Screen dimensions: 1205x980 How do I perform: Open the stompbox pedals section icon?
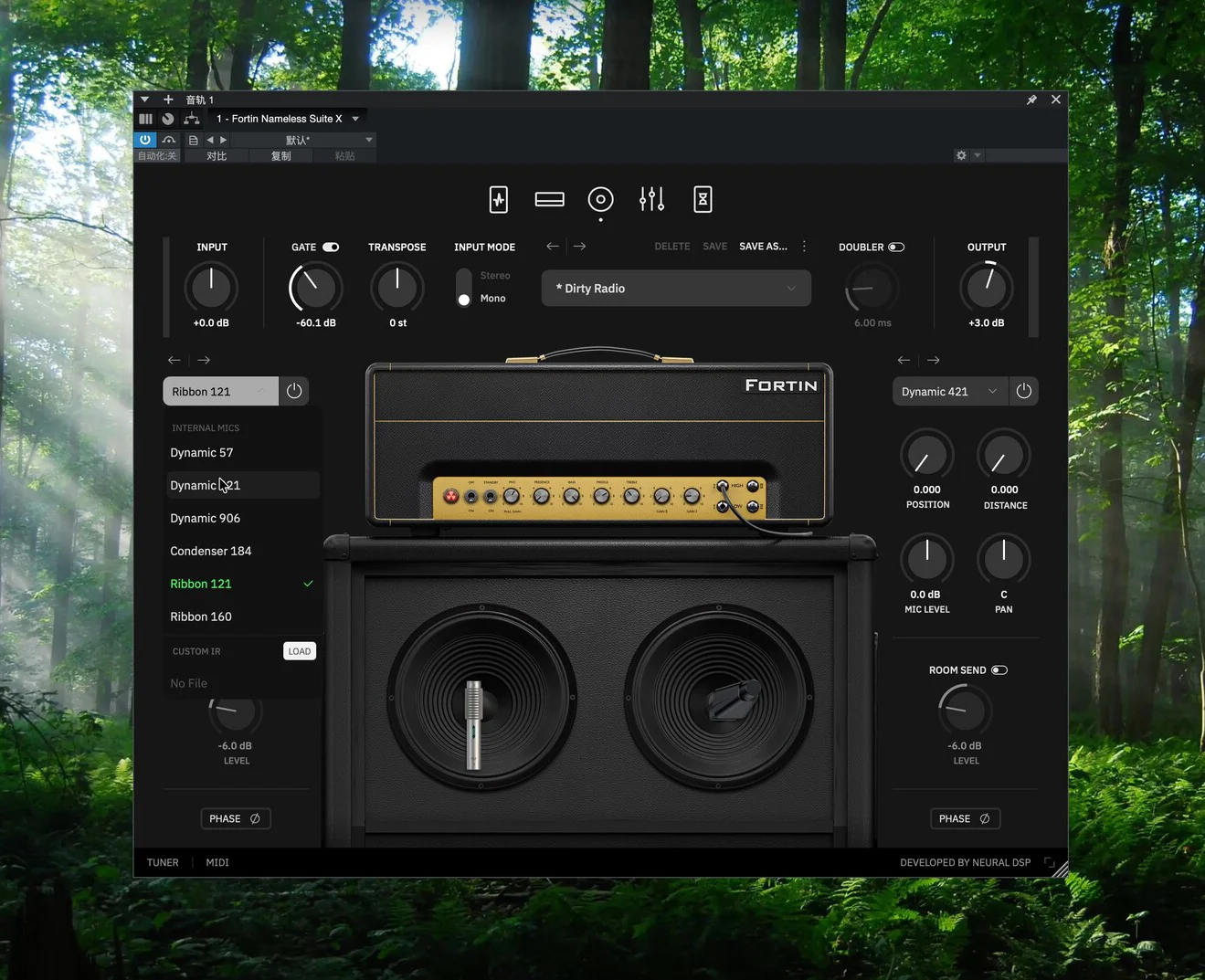pos(499,199)
